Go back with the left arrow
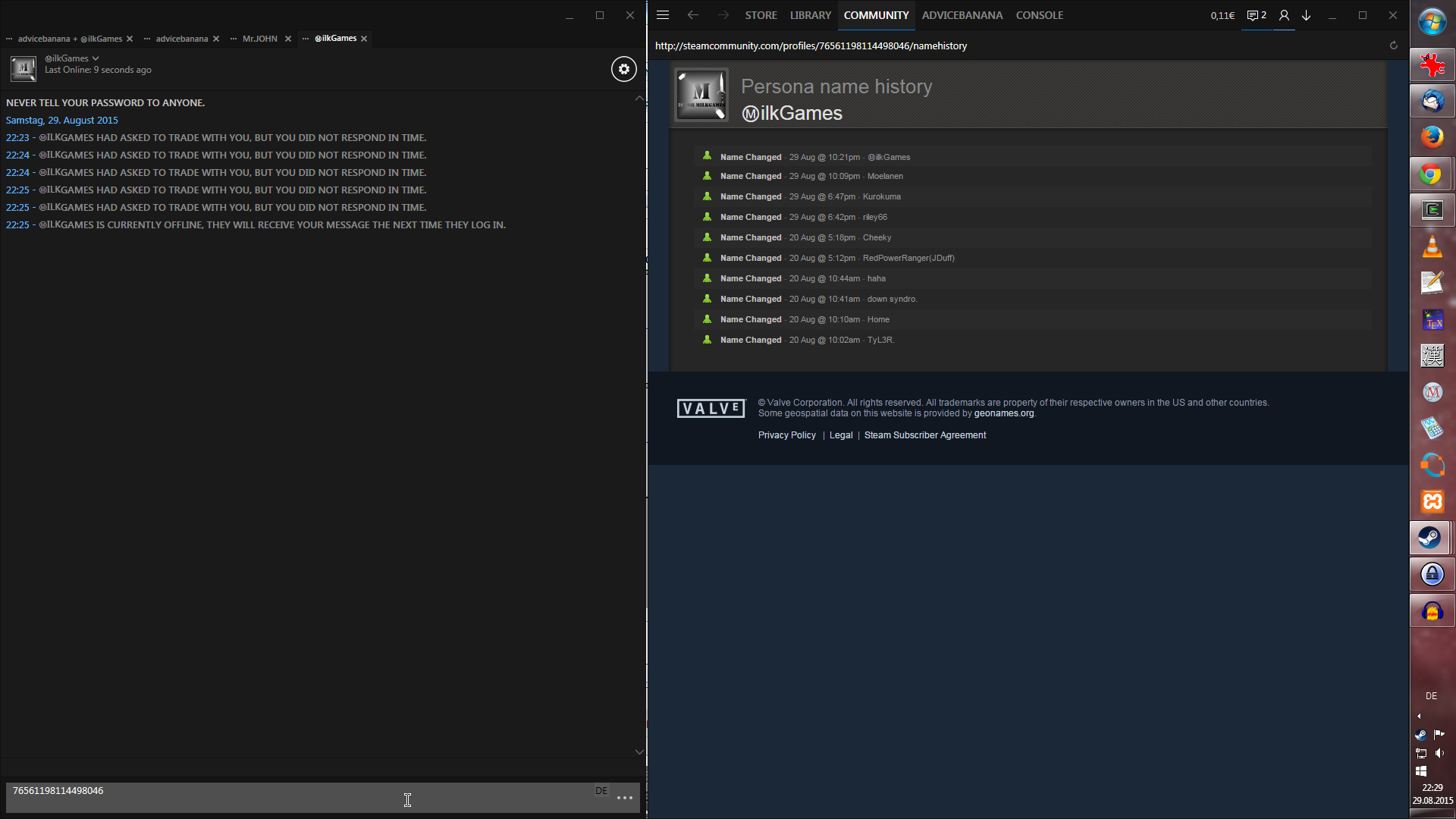 692,15
